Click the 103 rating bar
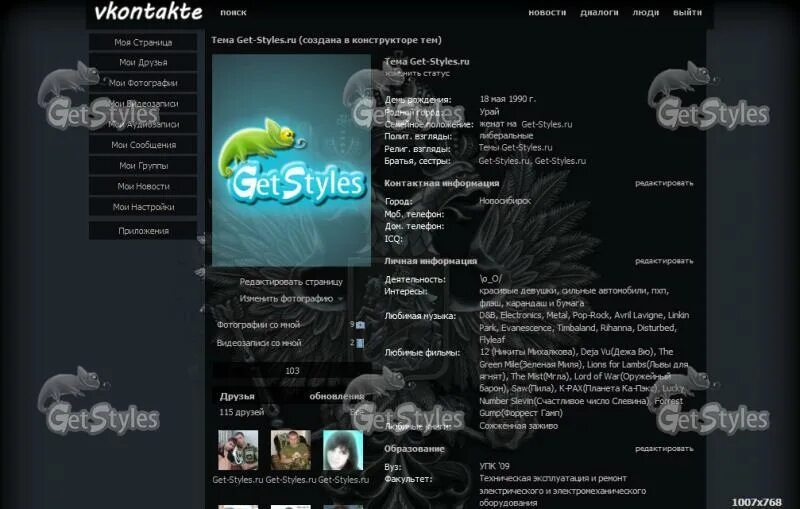Image resolution: width=800 pixels, height=509 pixels. (x=292, y=371)
